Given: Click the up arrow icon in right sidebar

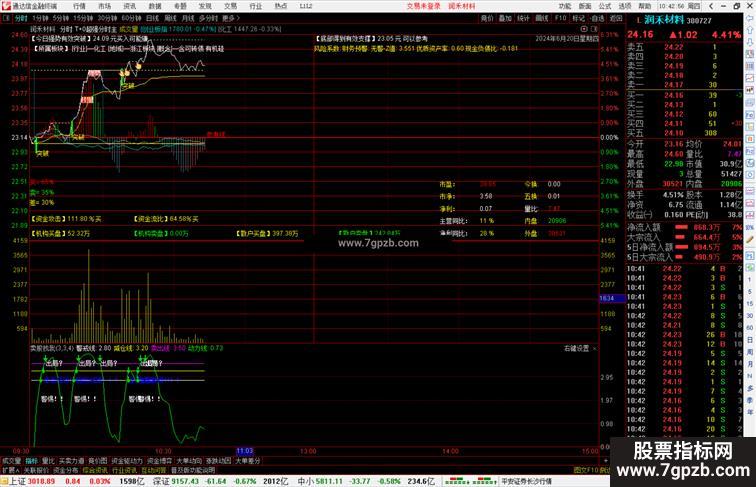Looking at the screenshot, I should point(750,30).
